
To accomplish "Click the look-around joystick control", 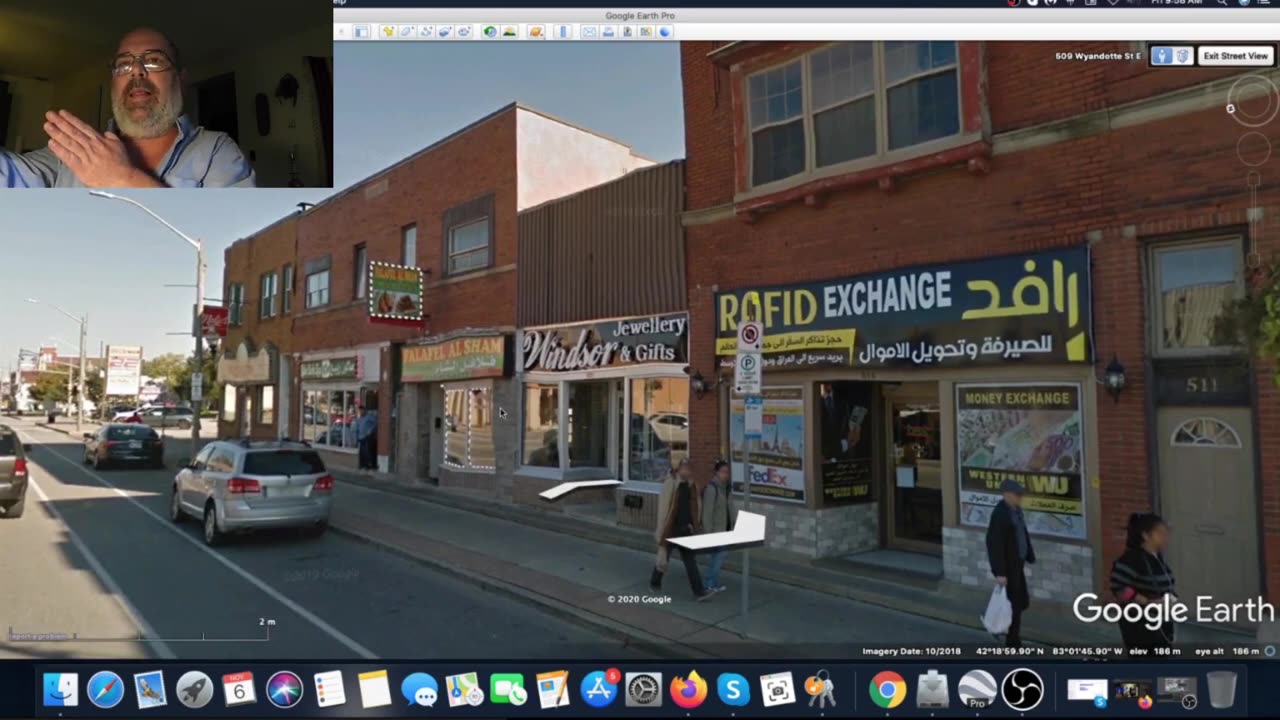I will (x=1254, y=100).
